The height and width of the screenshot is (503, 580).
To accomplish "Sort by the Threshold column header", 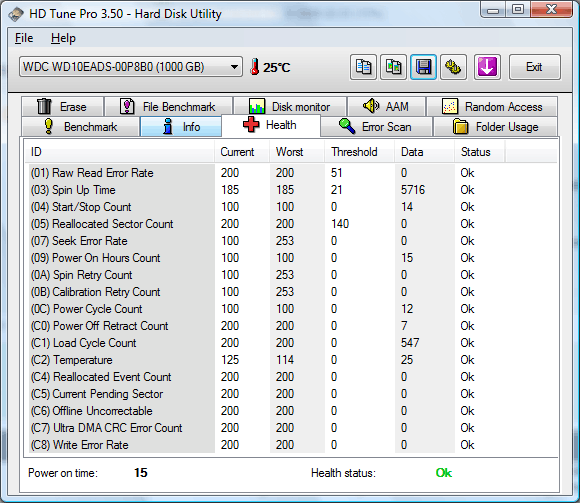I will tap(359, 152).
